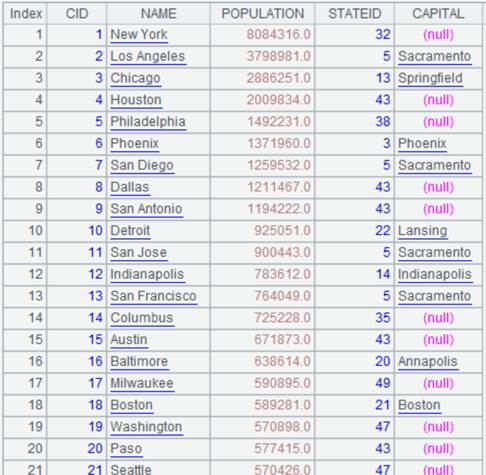Image resolution: width=486 pixels, height=475 pixels.
Task: Select population value 925051.0
Action: click(x=283, y=231)
